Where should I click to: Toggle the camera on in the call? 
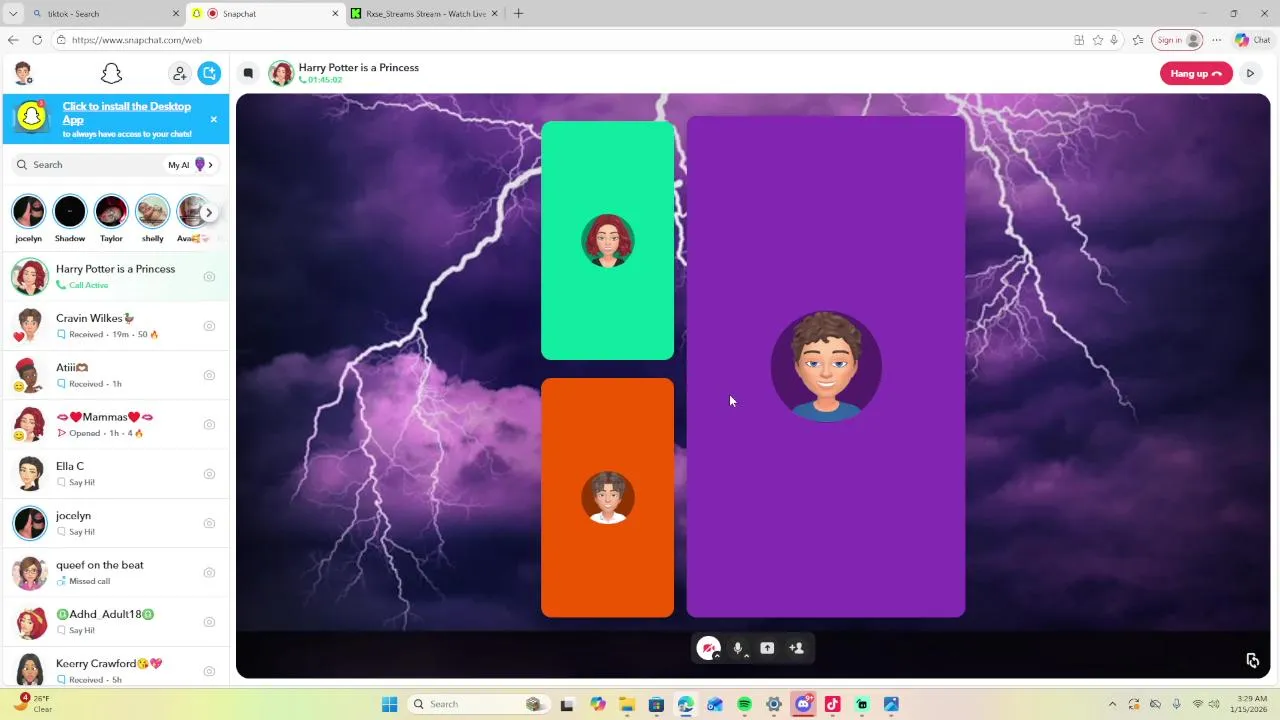(707, 648)
